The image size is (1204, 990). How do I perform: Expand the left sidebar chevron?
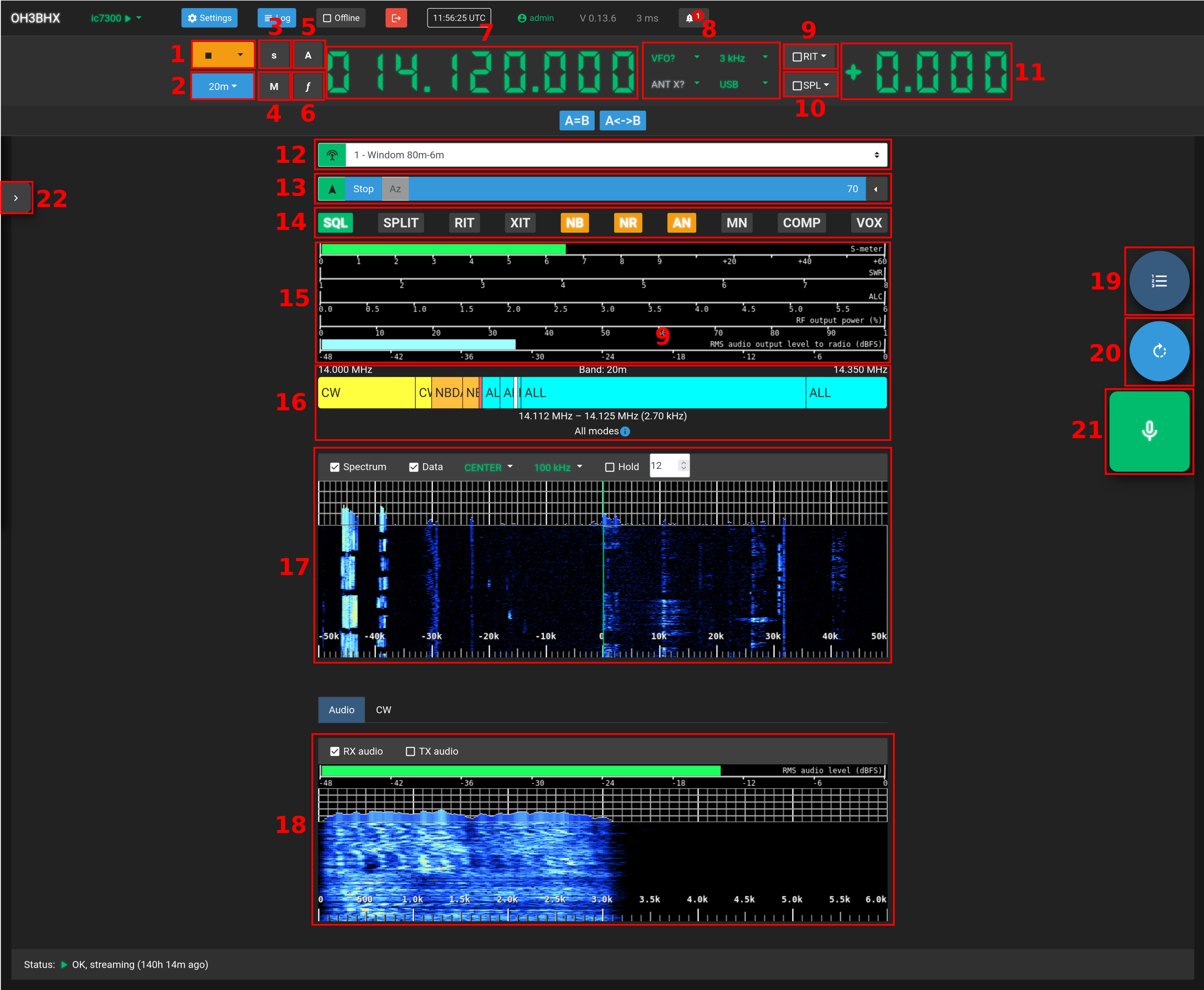[16, 198]
